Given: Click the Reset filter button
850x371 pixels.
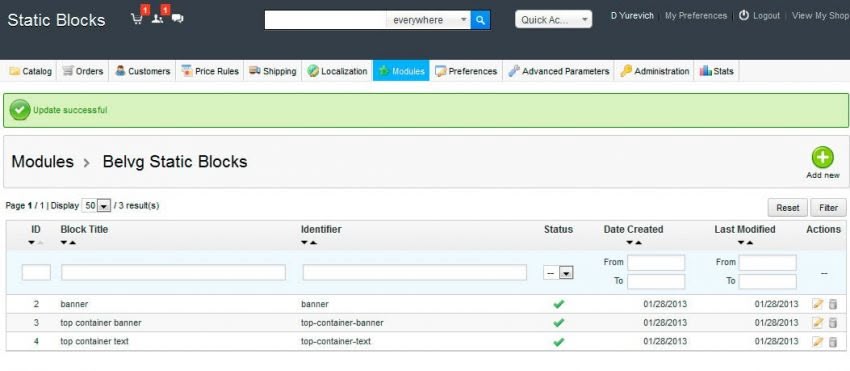Looking at the screenshot, I should tap(788, 208).
